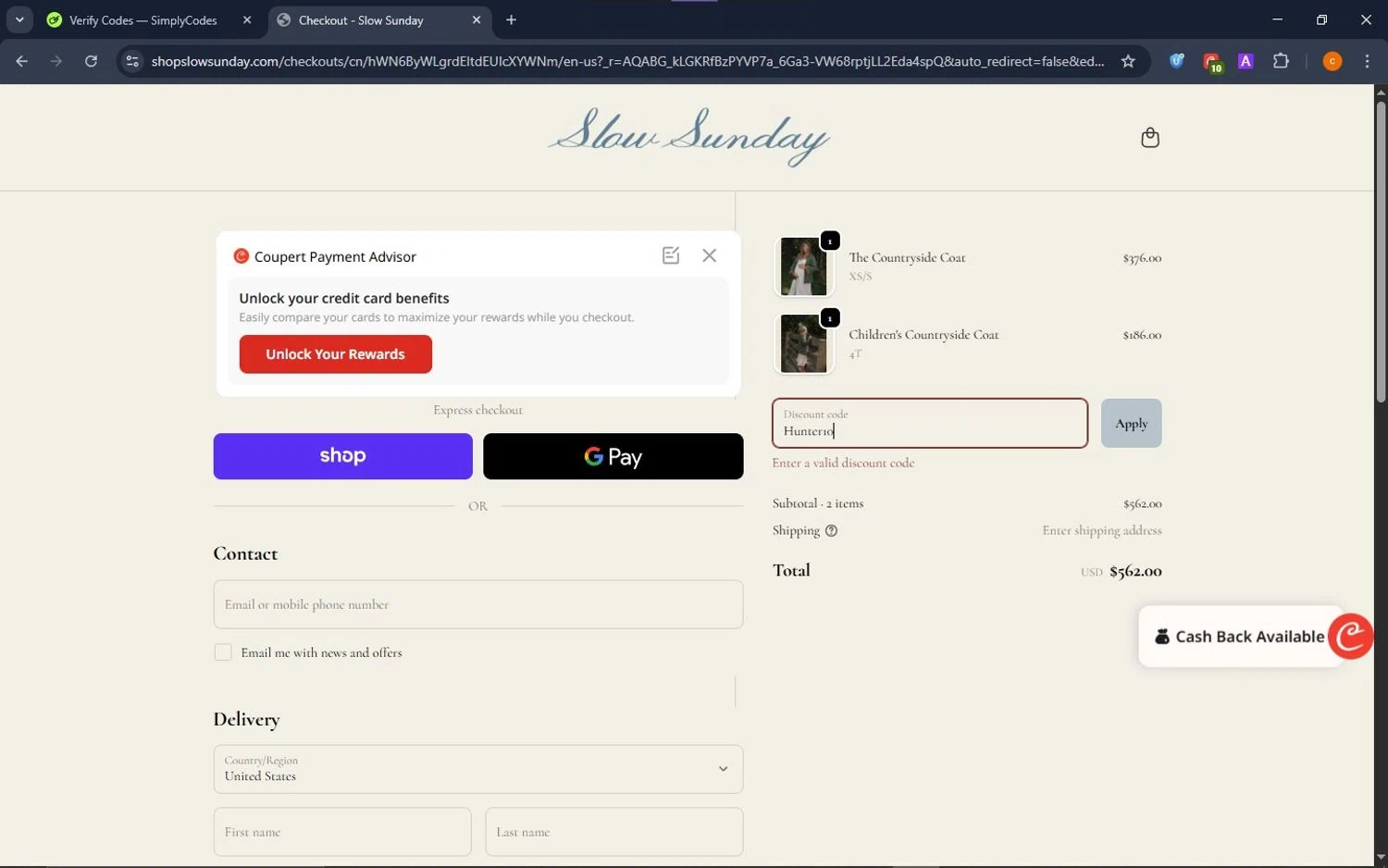
Task: Open the Bitwarden shield extension icon
Action: coord(1177,61)
